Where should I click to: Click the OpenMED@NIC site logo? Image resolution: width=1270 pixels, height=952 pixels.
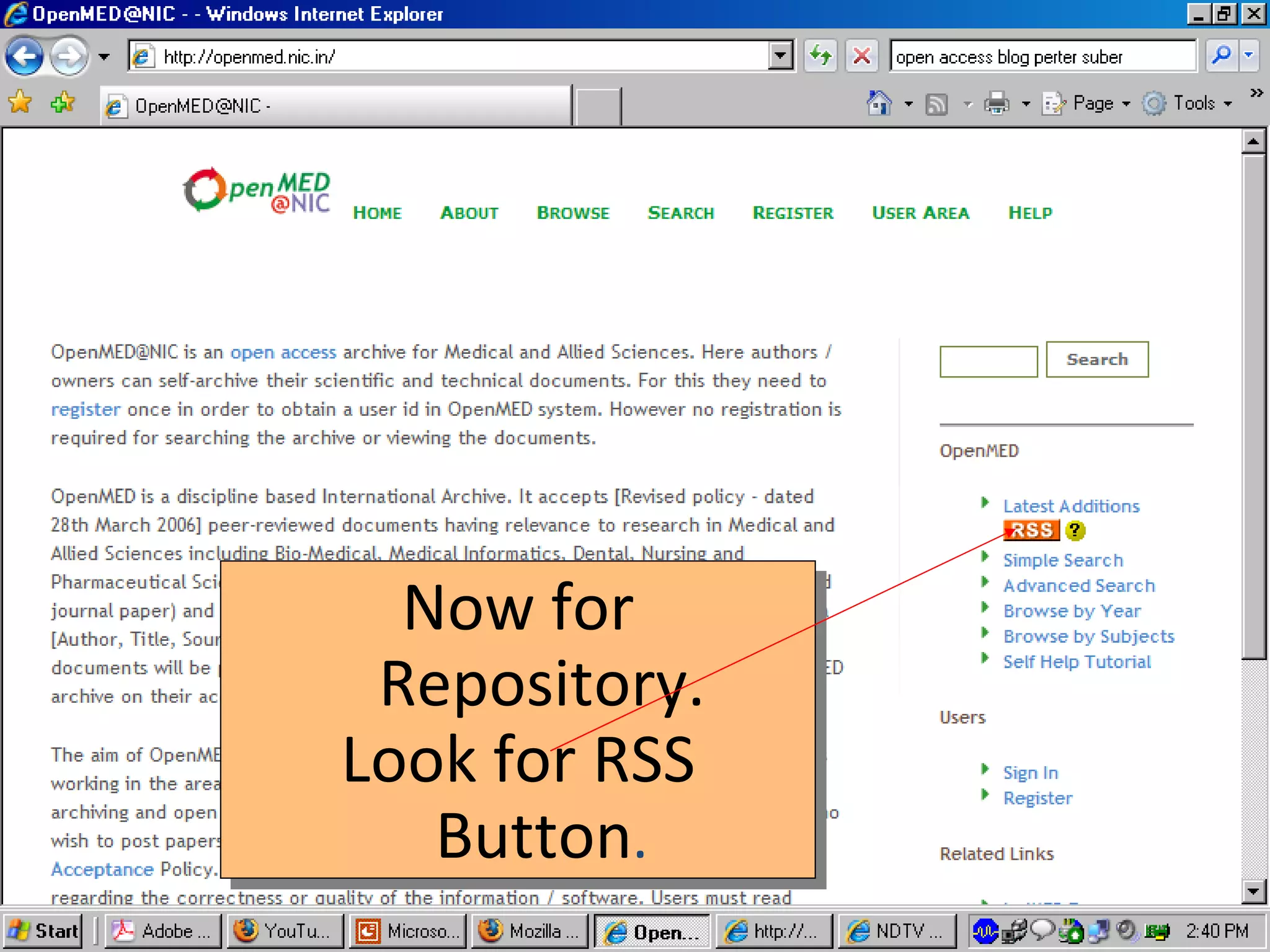257,190
